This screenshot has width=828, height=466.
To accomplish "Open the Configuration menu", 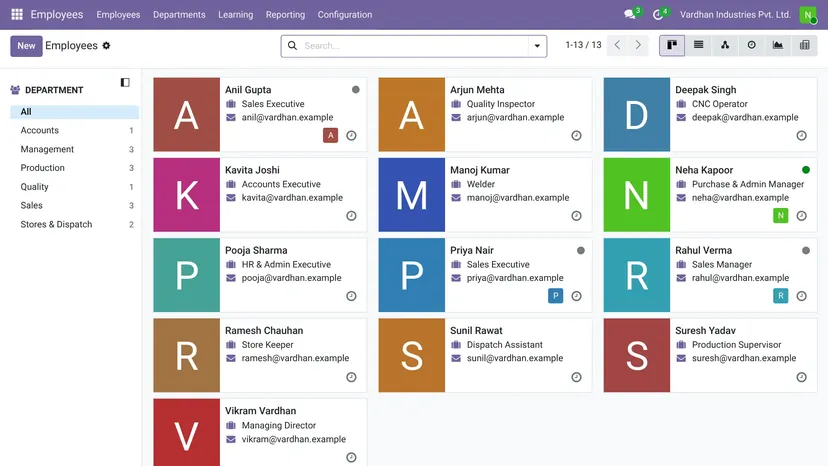I will click(345, 15).
